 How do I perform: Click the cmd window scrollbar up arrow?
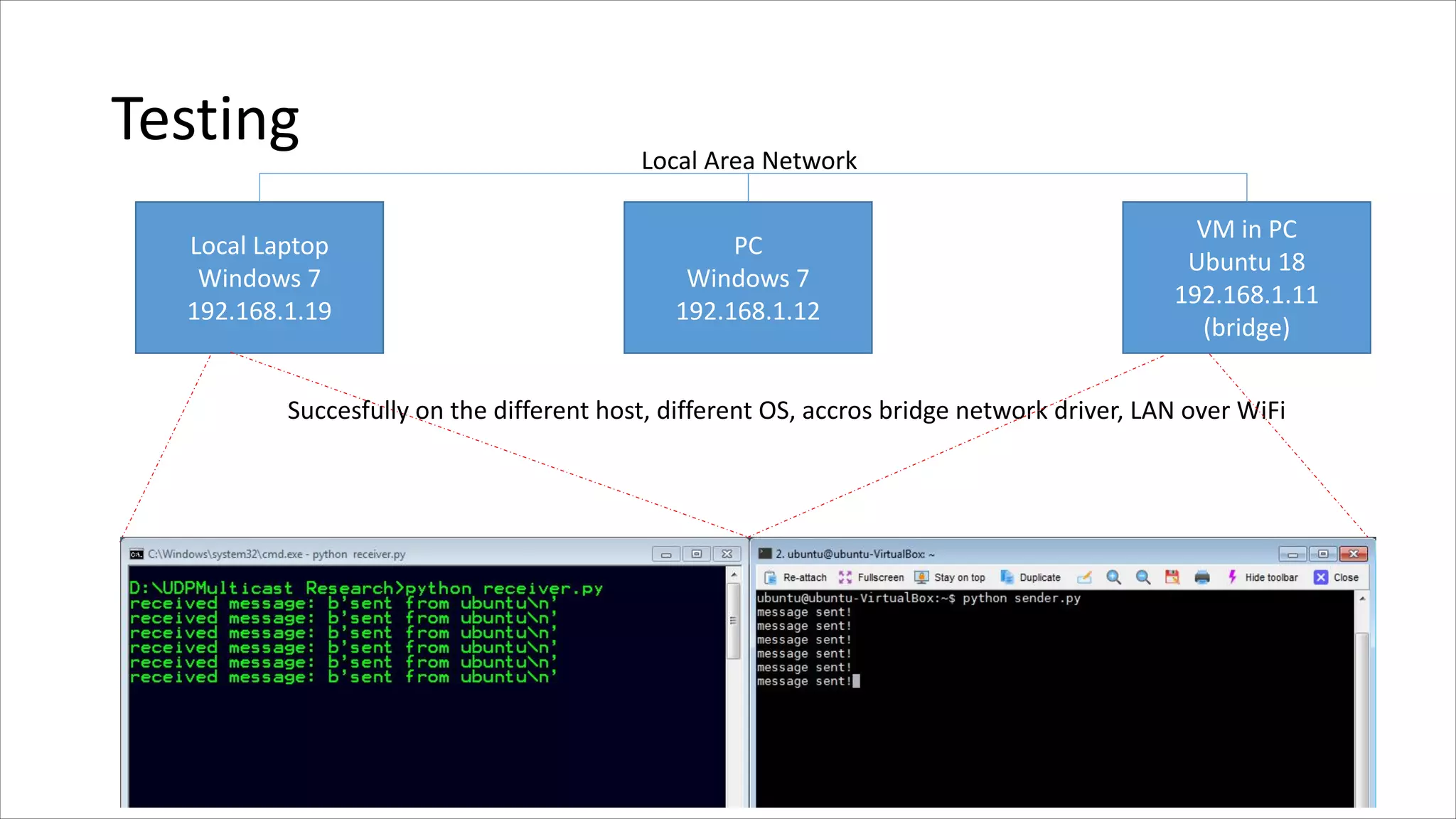[734, 574]
